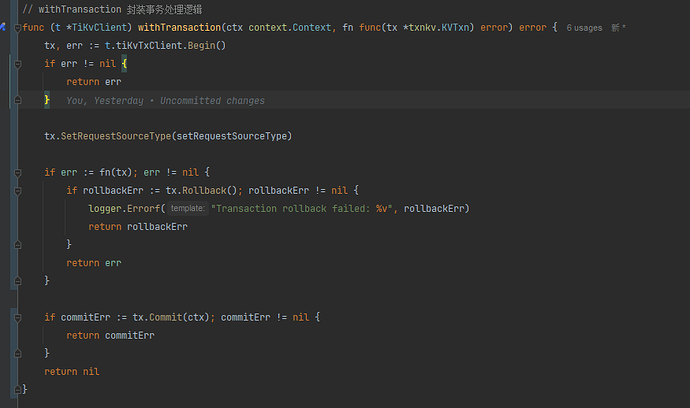Image resolution: width=690 pixels, height=408 pixels.
Task: Click the gutter icon beside the func declaration
Action: 4,28
